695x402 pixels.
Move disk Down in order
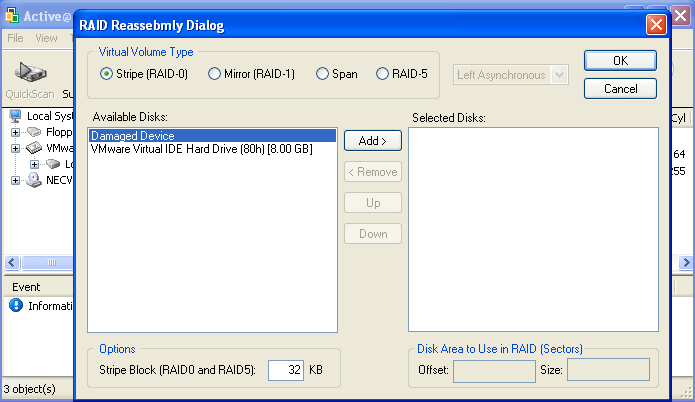(373, 234)
